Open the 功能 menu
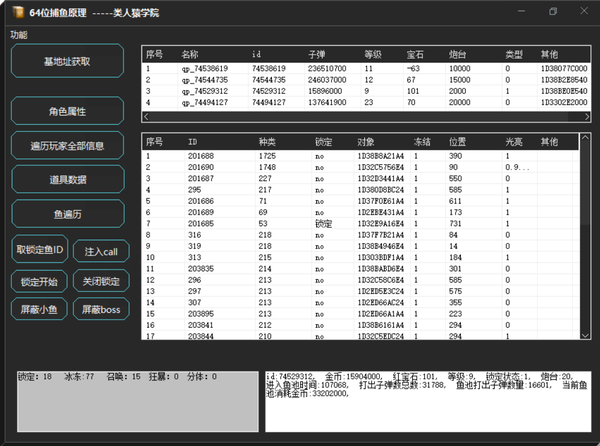This screenshot has width=600, height=446. click(x=19, y=35)
